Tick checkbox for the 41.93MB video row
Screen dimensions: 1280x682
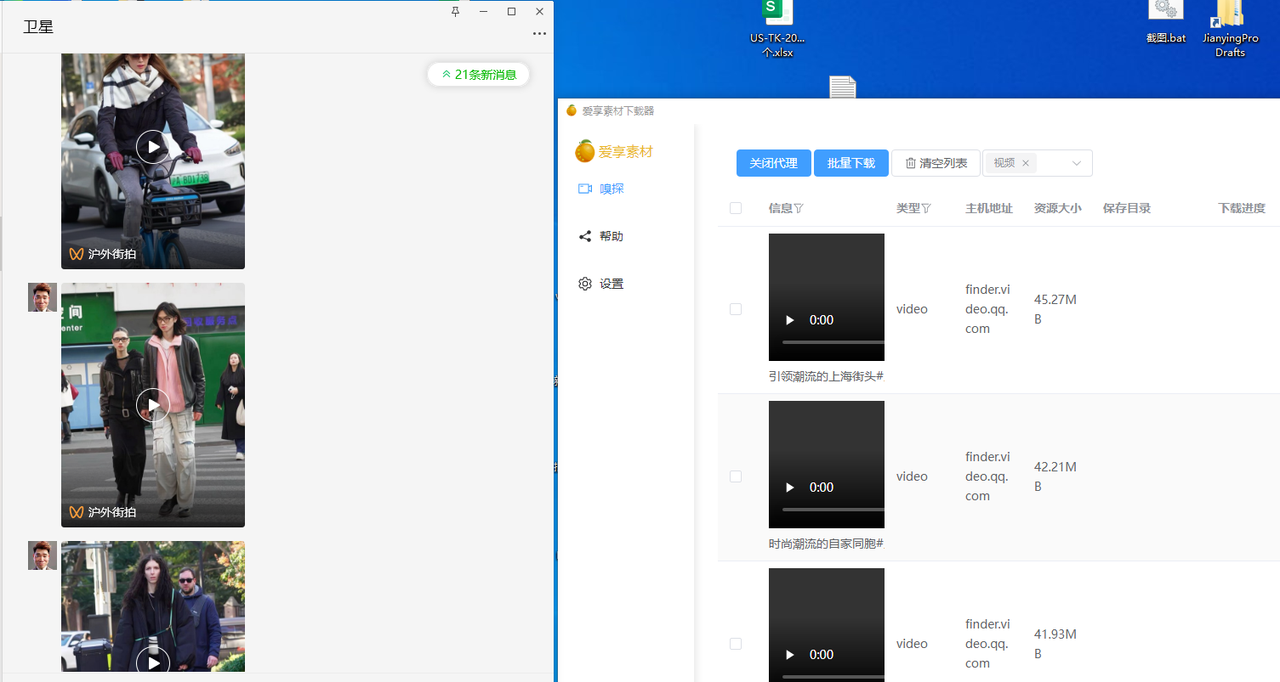pos(736,644)
